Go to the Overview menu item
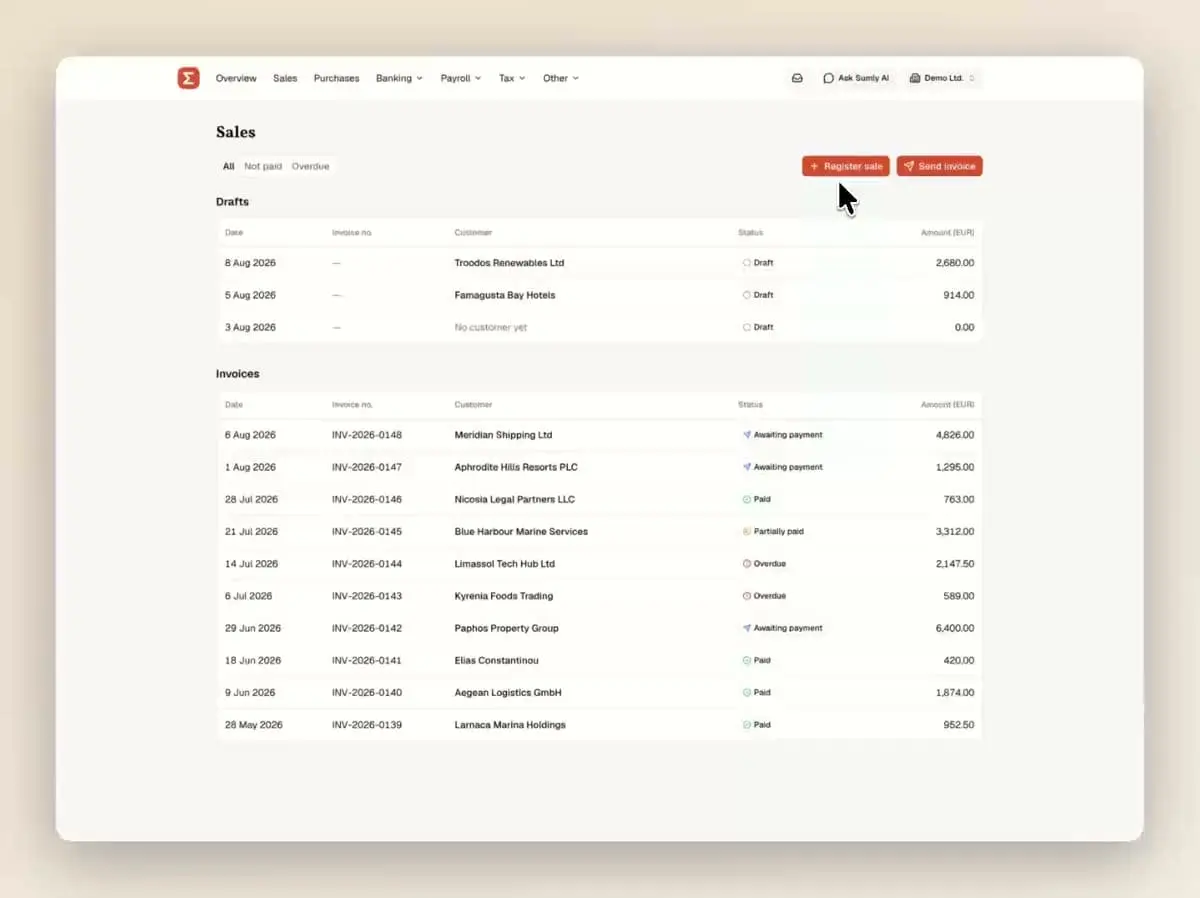Image resolution: width=1200 pixels, height=898 pixels. tap(236, 78)
